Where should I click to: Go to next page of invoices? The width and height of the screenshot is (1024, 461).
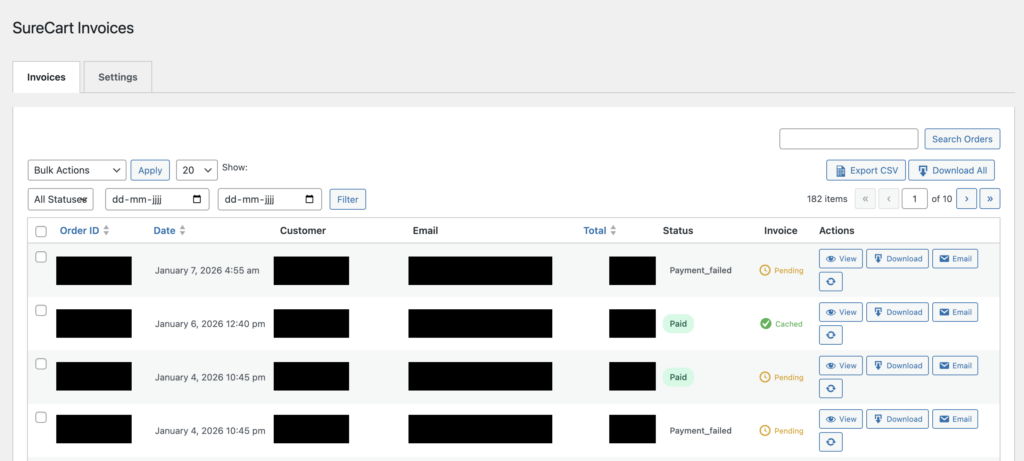coord(966,199)
